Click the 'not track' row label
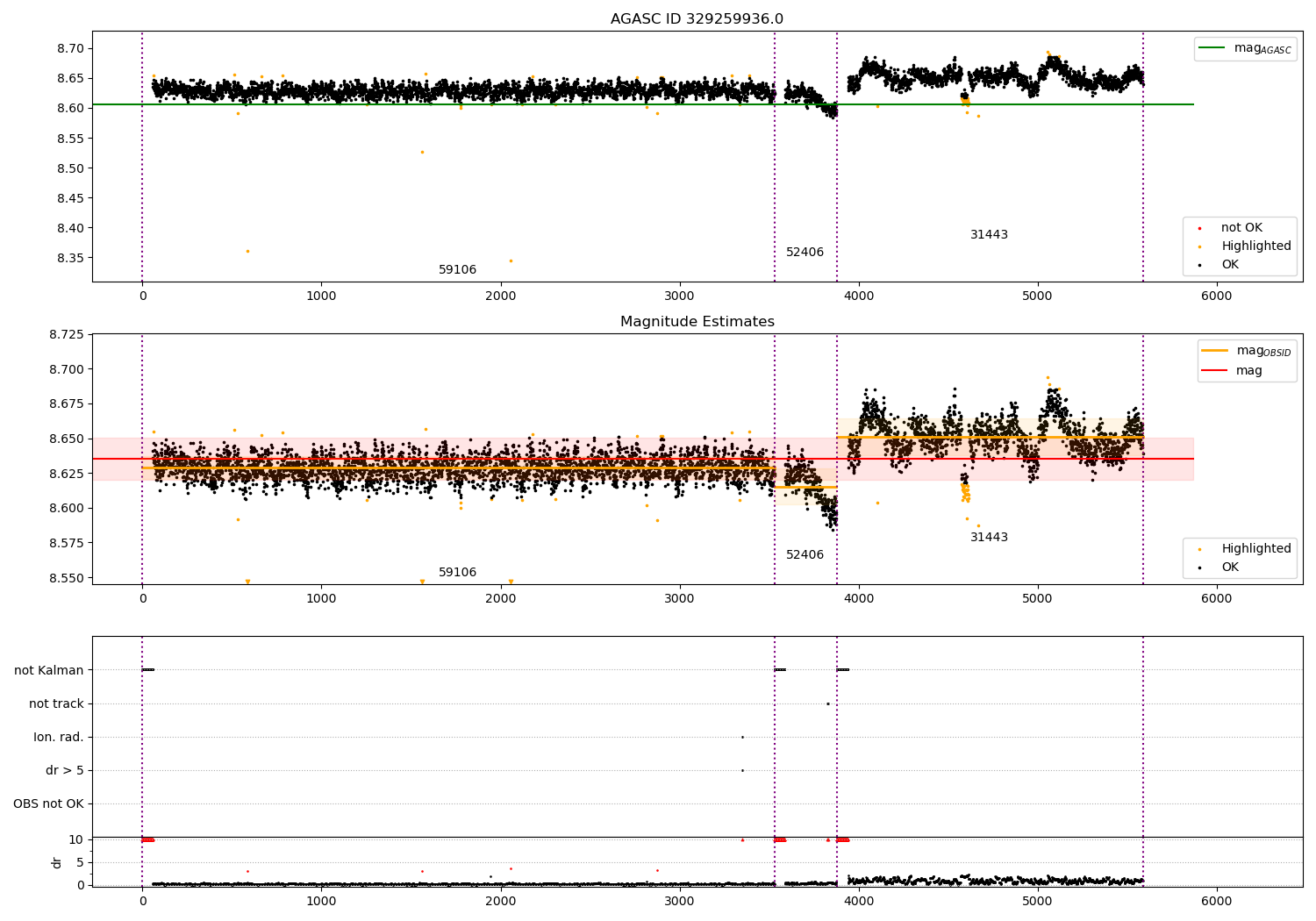 click(x=56, y=703)
